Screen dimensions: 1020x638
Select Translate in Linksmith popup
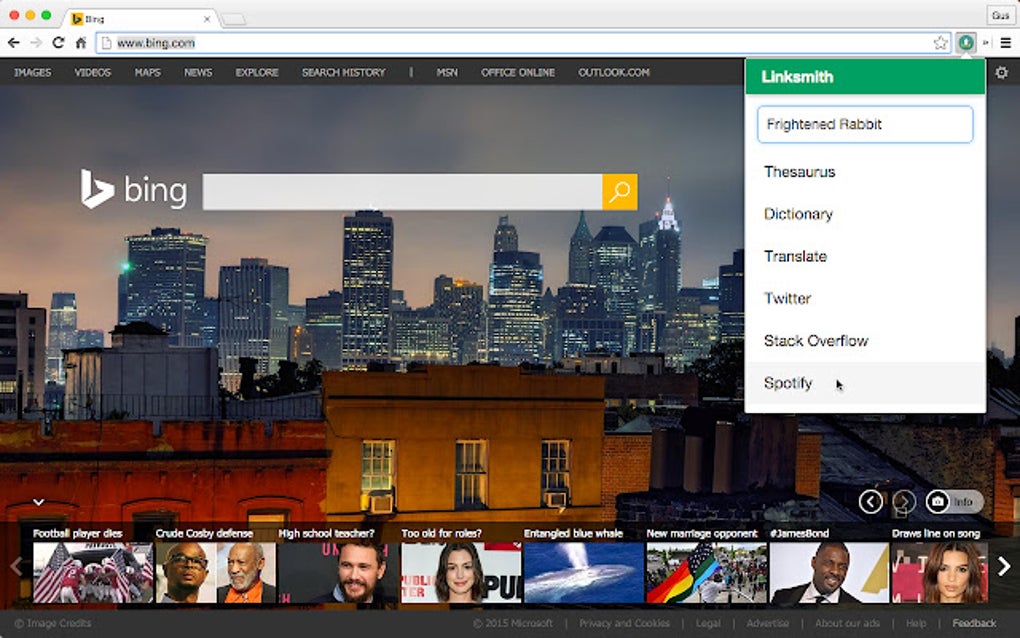pos(865,256)
